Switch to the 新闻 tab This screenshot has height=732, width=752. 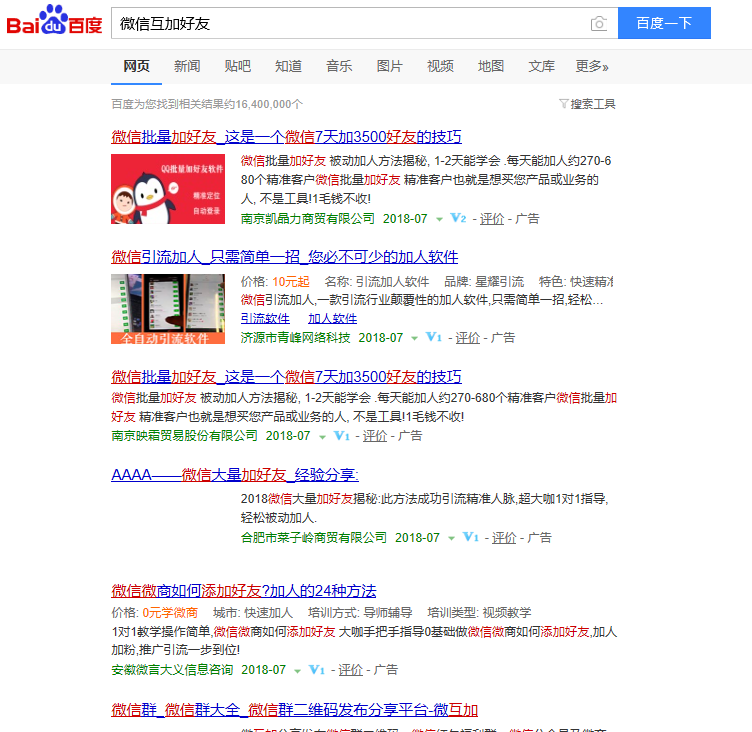187,67
